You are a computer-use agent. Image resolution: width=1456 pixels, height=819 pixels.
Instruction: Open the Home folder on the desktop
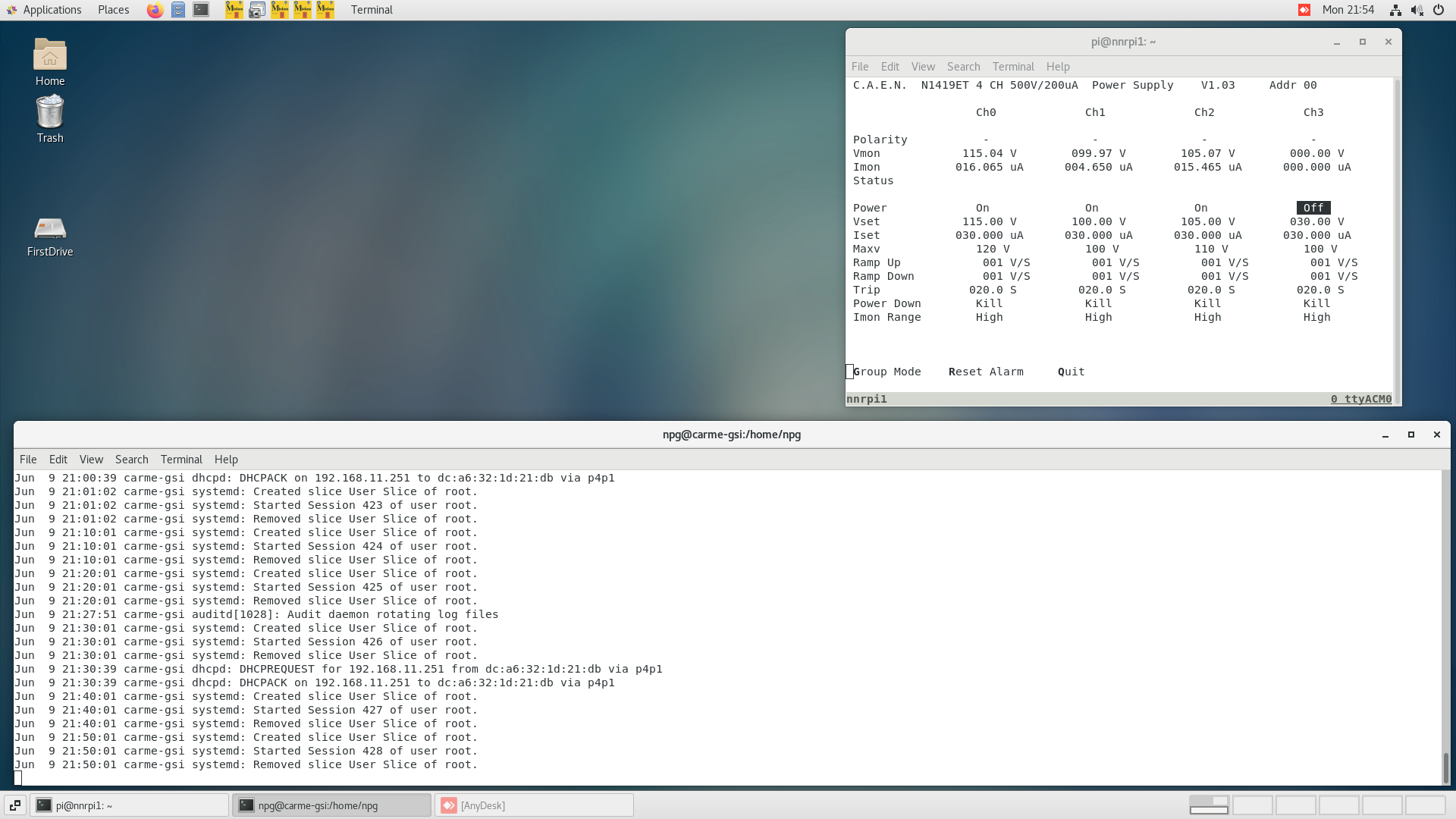click(49, 61)
